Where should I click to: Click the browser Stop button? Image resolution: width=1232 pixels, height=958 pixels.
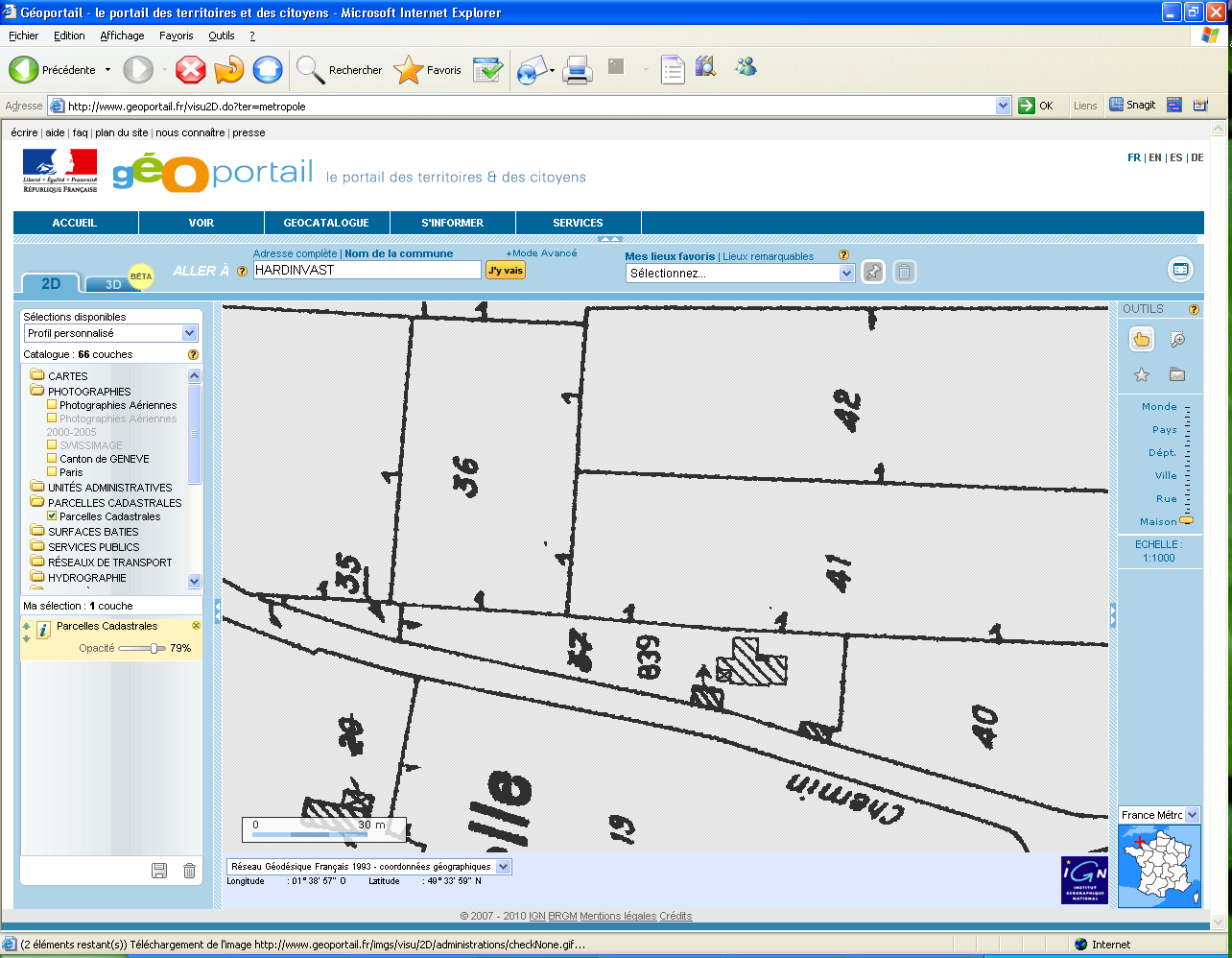point(191,69)
